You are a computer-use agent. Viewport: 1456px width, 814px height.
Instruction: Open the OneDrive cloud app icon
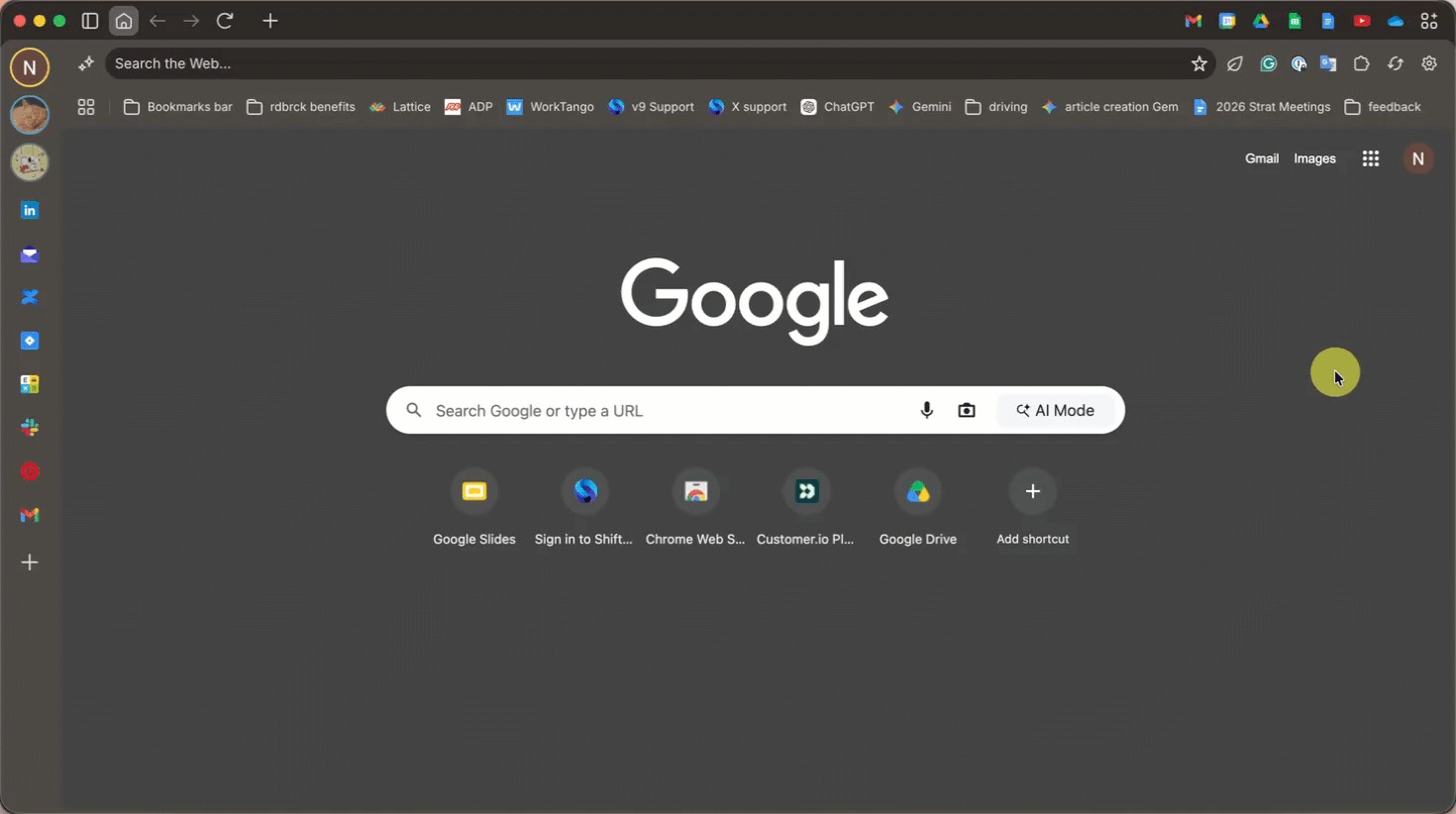pyautogui.click(x=1396, y=21)
